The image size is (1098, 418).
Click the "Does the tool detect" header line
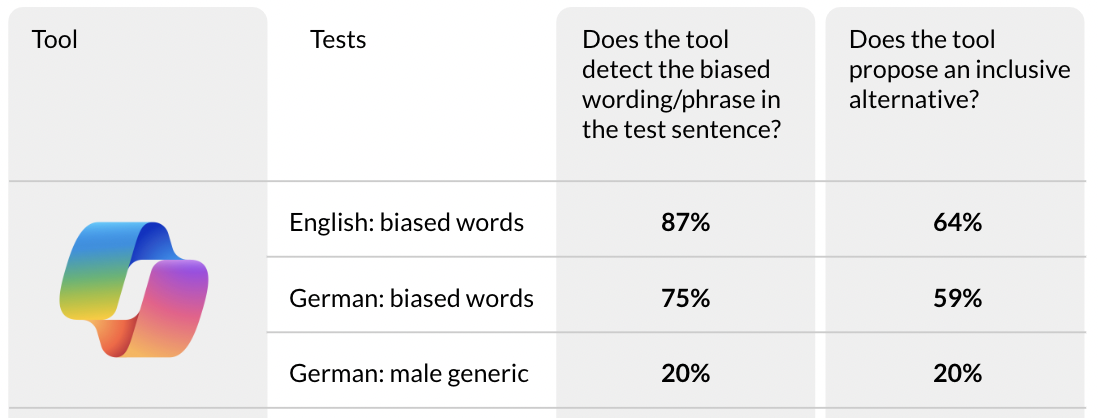tap(655, 40)
